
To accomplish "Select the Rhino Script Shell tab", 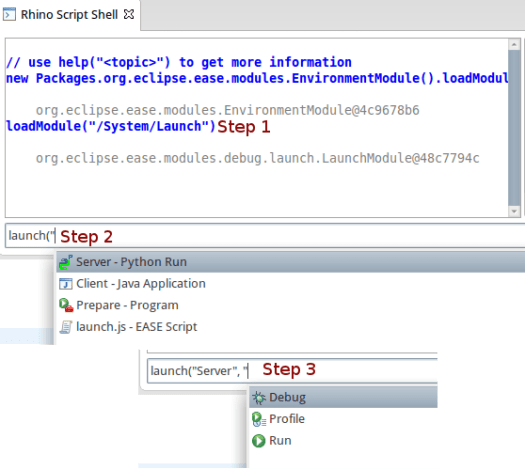I will [69, 15].
